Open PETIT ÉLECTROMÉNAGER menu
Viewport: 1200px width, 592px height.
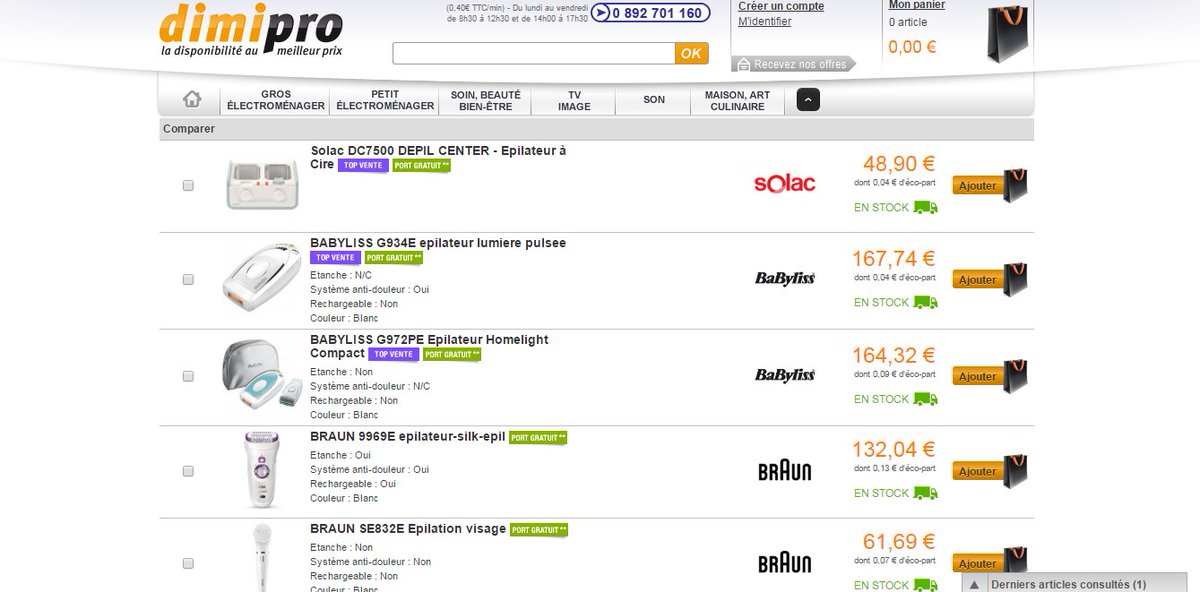coord(385,100)
